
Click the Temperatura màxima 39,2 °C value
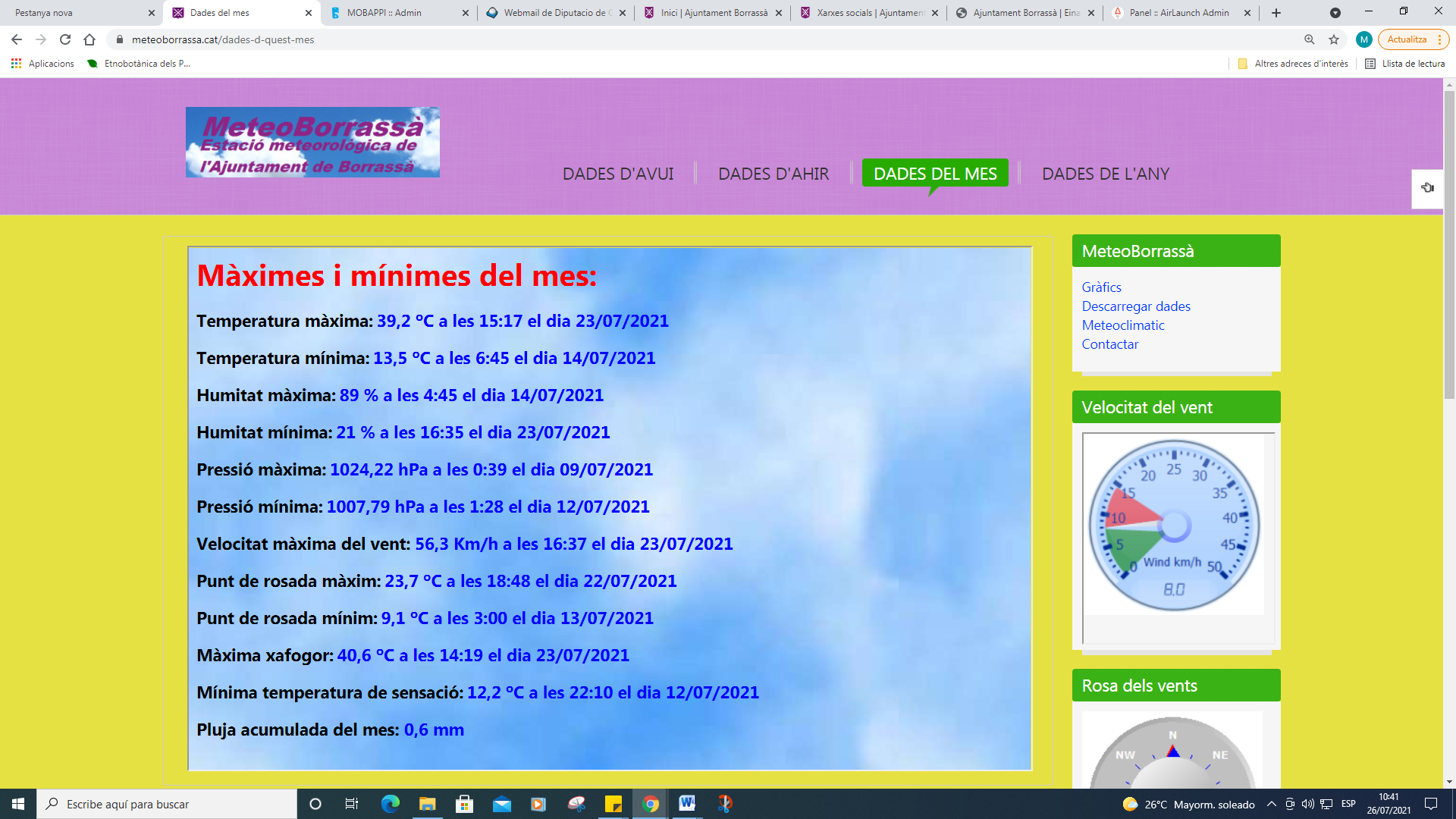point(522,321)
